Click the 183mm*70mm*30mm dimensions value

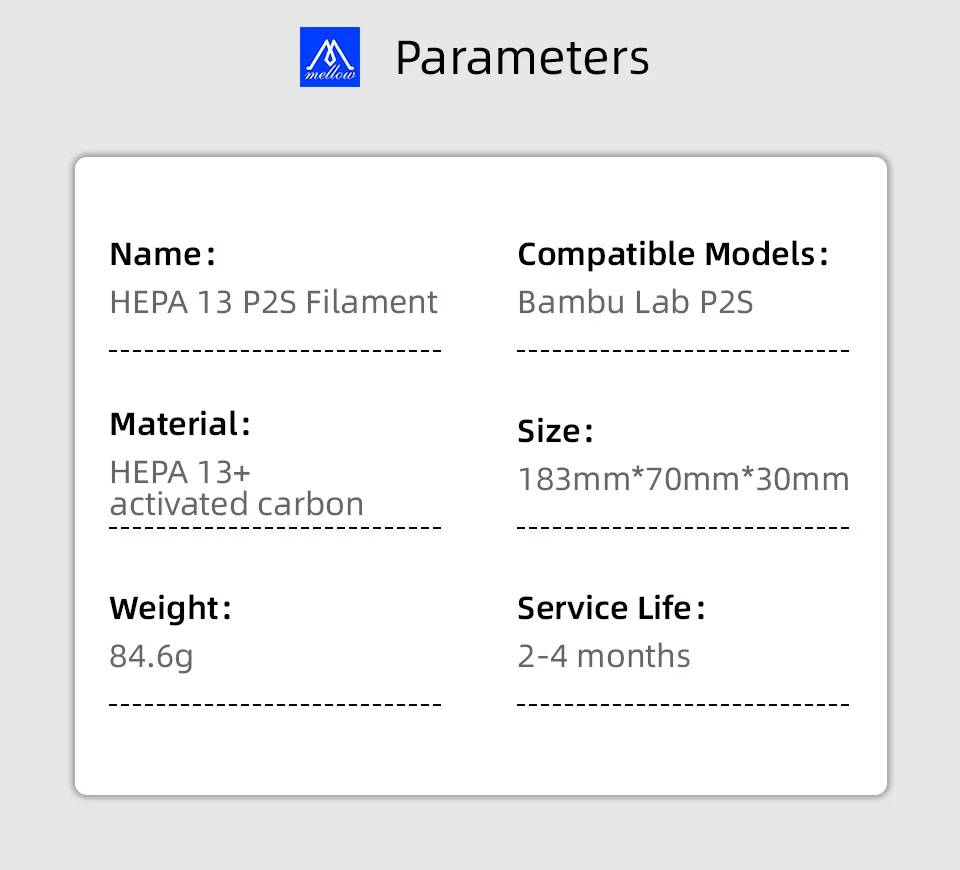(x=683, y=480)
